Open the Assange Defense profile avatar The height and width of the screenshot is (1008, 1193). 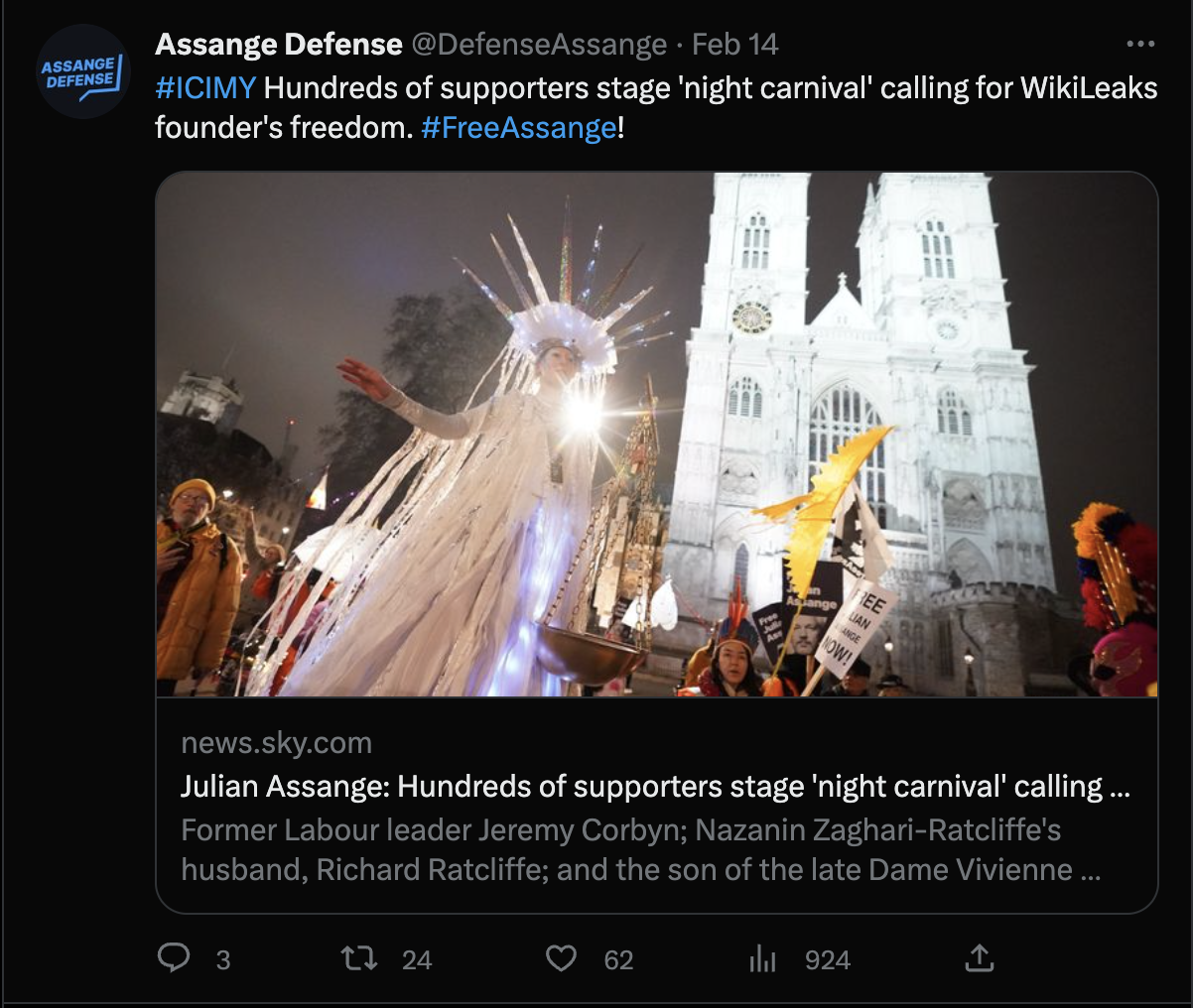coord(83,72)
